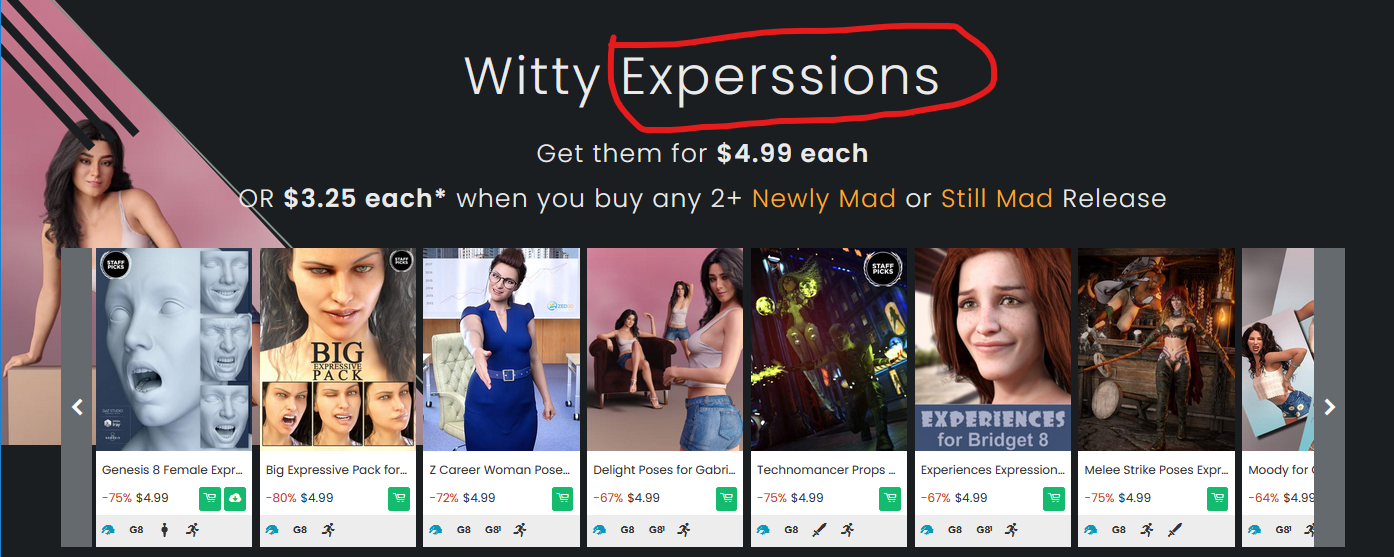Image resolution: width=1394 pixels, height=557 pixels.
Task: Open the Newly Mad link
Action: coord(824,198)
